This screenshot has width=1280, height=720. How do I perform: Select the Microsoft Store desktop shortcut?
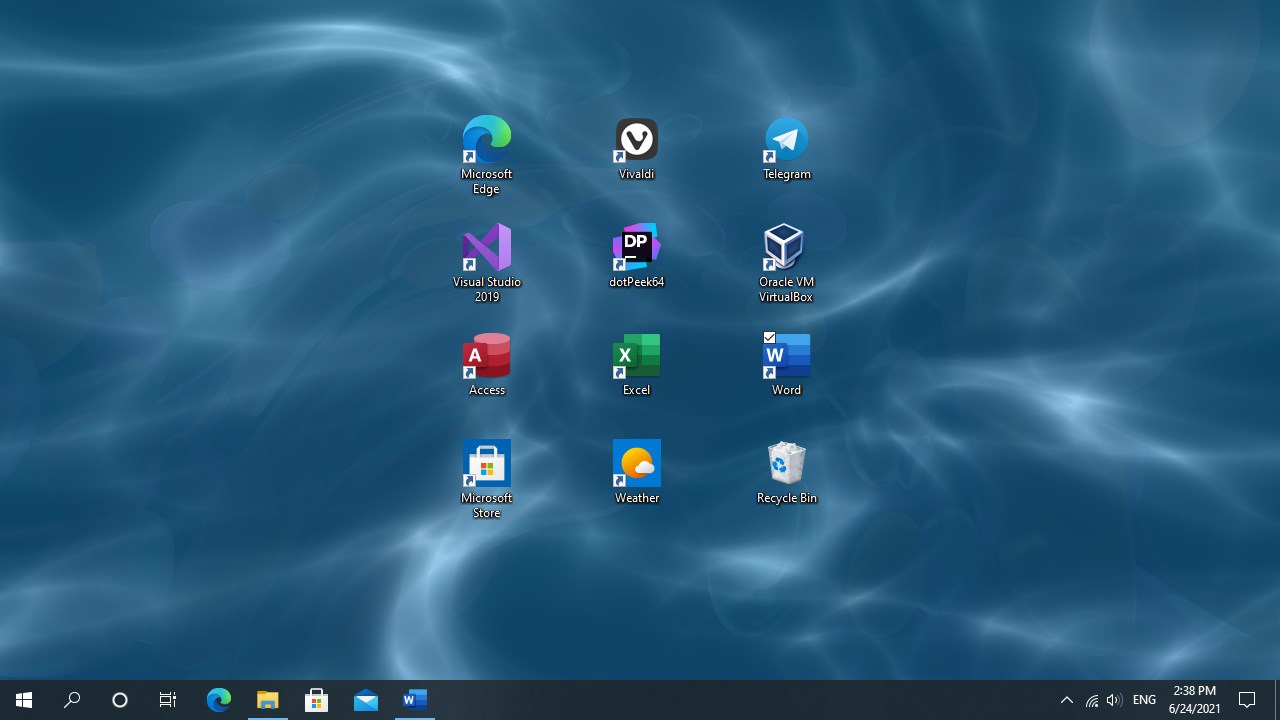(486, 479)
